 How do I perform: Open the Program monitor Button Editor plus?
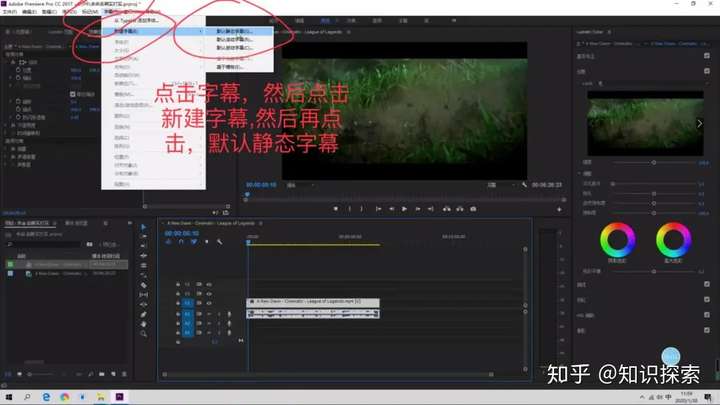tap(559, 209)
